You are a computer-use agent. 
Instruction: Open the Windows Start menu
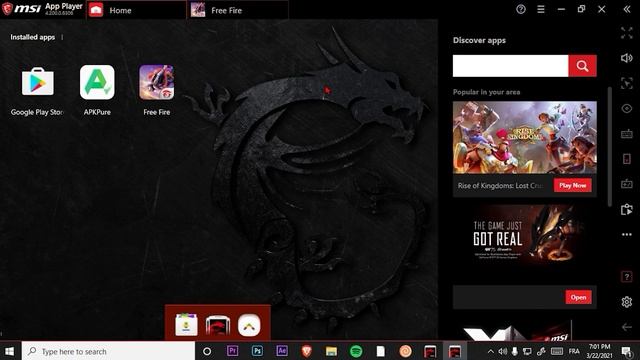(10, 351)
